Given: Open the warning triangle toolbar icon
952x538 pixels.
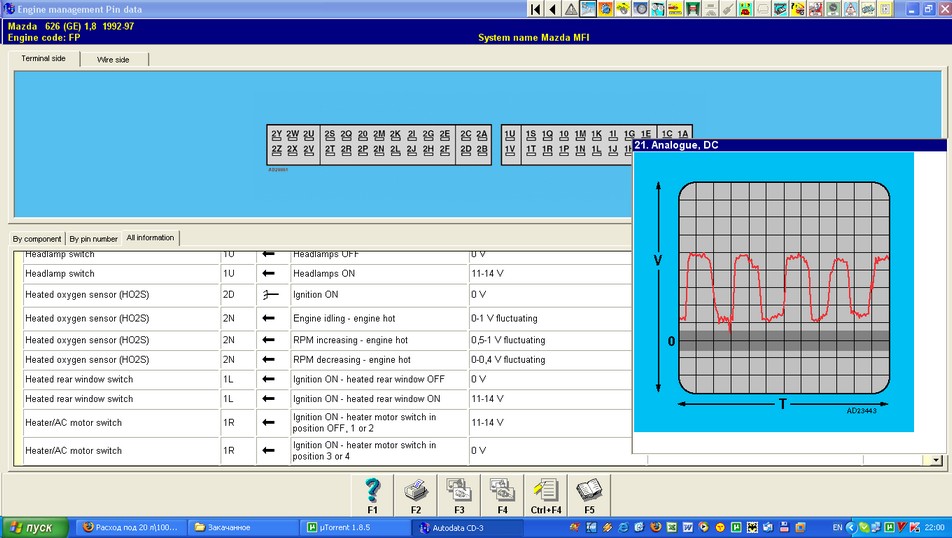Looking at the screenshot, I should tap(571, 9).
